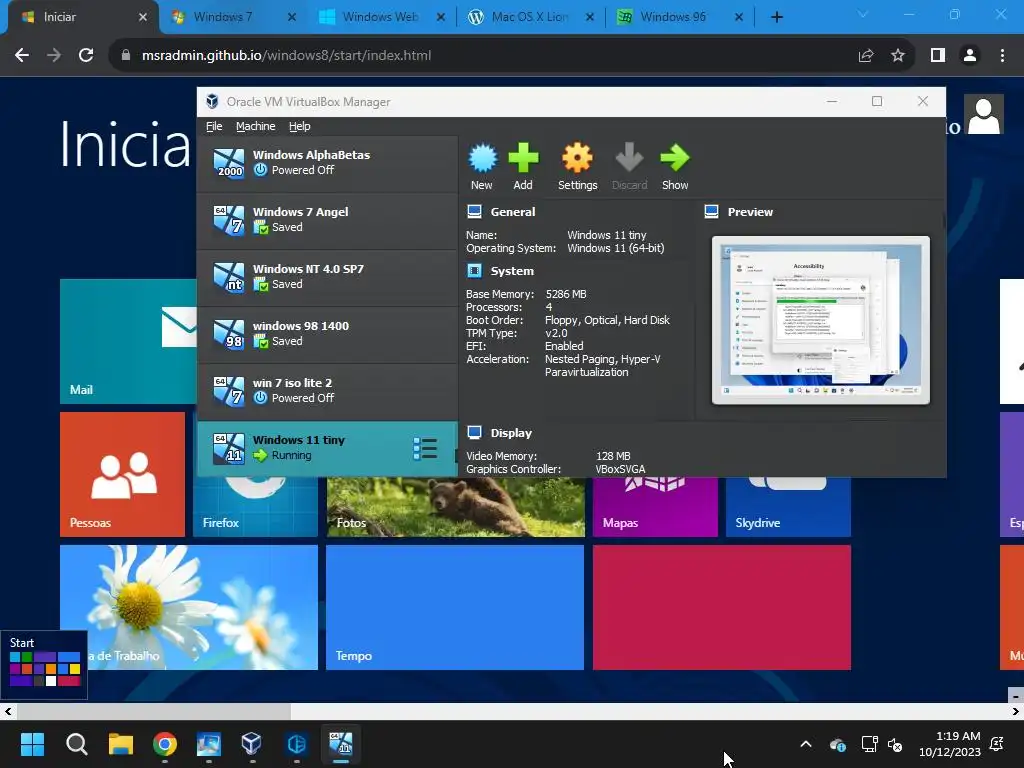Select the win 7 iso lite 2 VM
This screenshot has width=1024, height=768.
(x=327, y=391)
